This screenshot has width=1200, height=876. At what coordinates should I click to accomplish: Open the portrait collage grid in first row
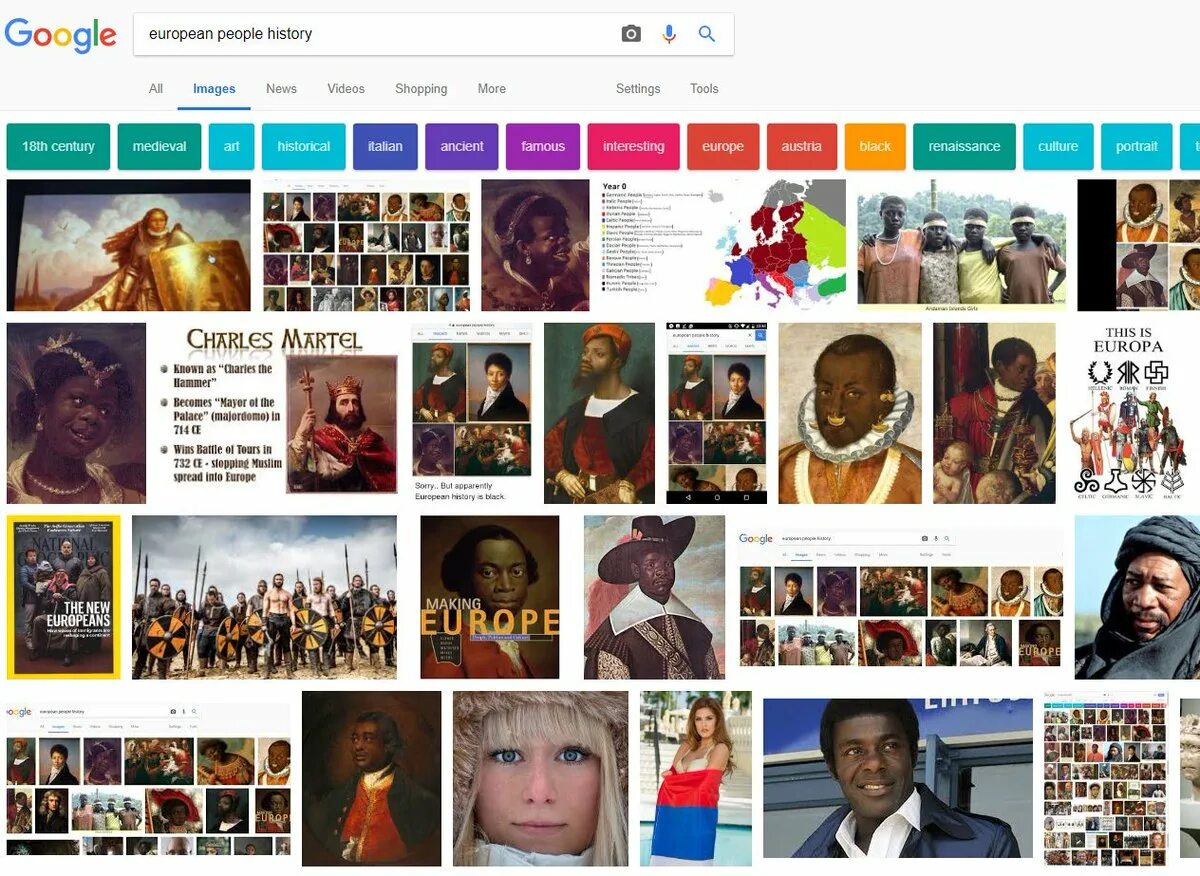tap(366, 245)
